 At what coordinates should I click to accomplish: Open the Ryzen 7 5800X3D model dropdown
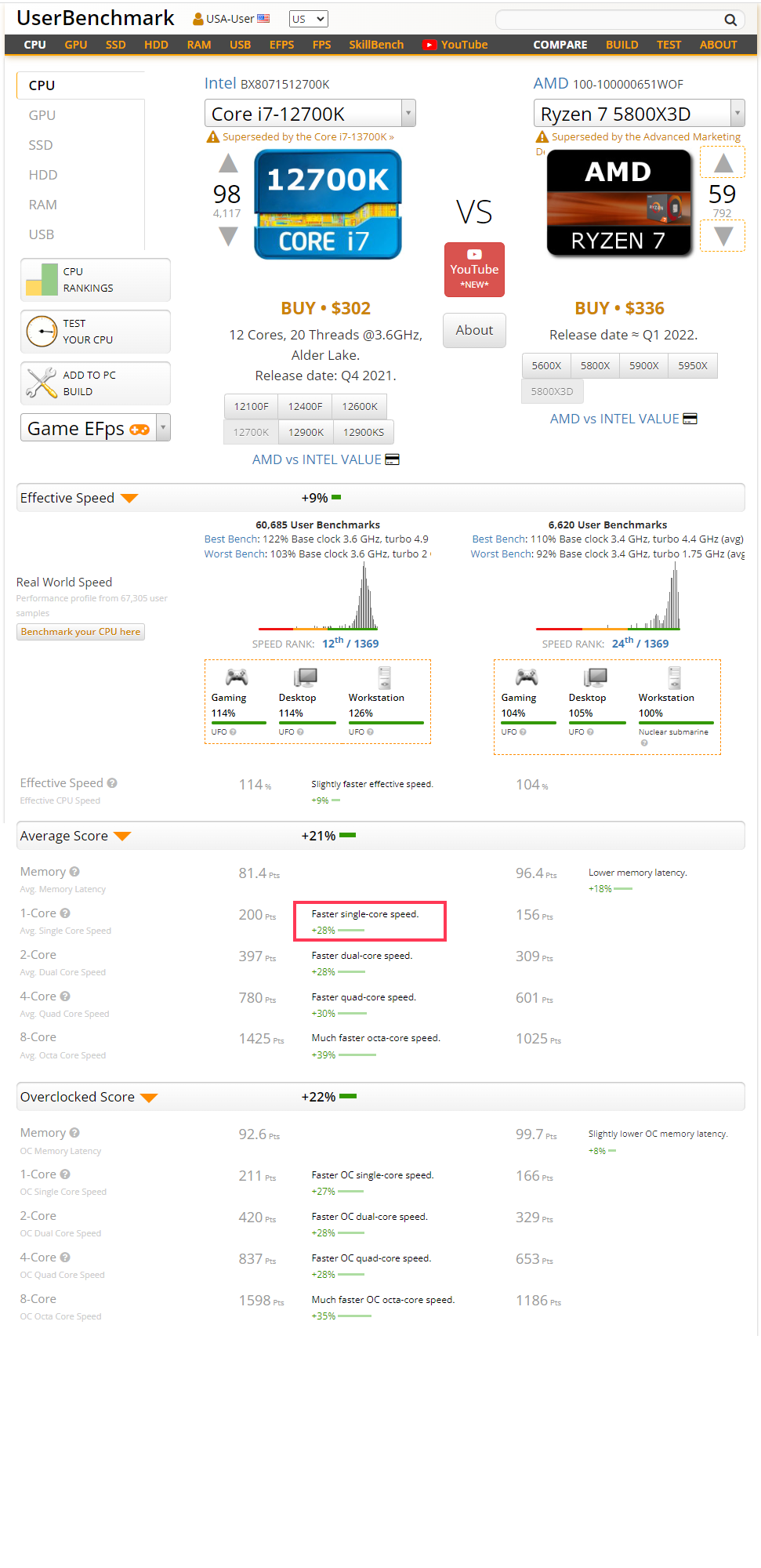(x=640, y=114)
